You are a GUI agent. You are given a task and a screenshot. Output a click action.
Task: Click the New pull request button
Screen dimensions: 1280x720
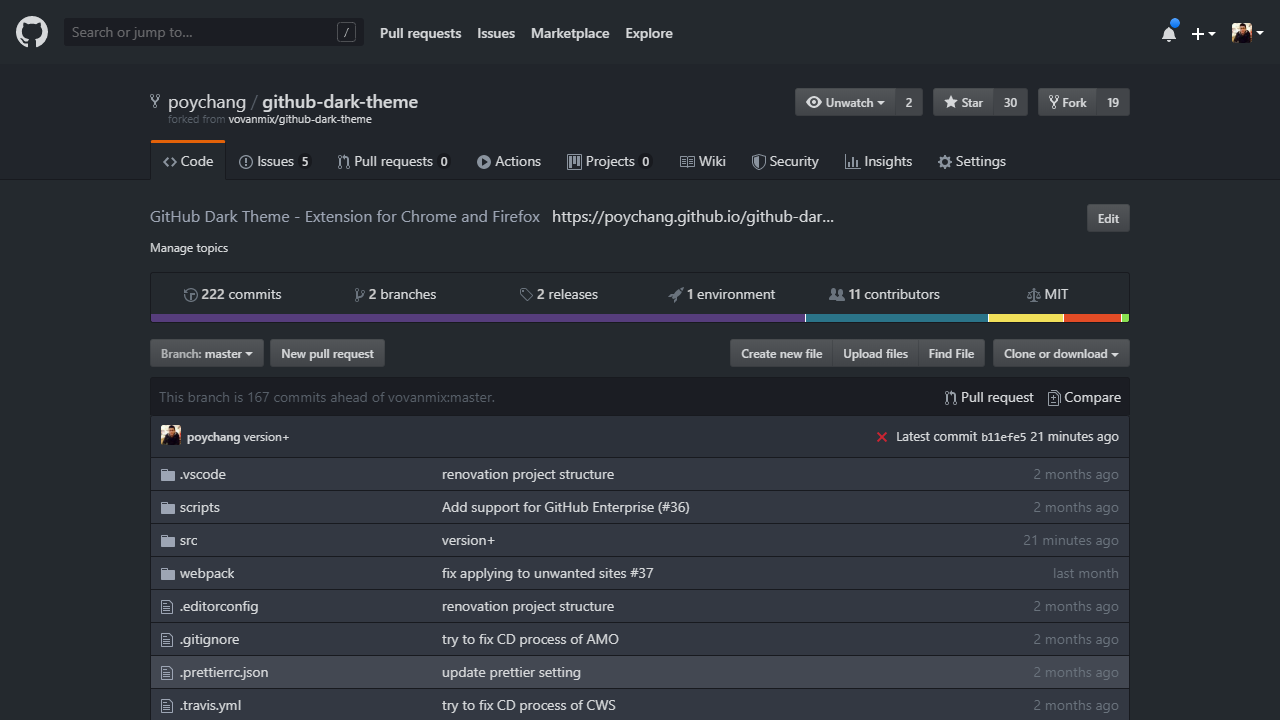click(327, 353)
